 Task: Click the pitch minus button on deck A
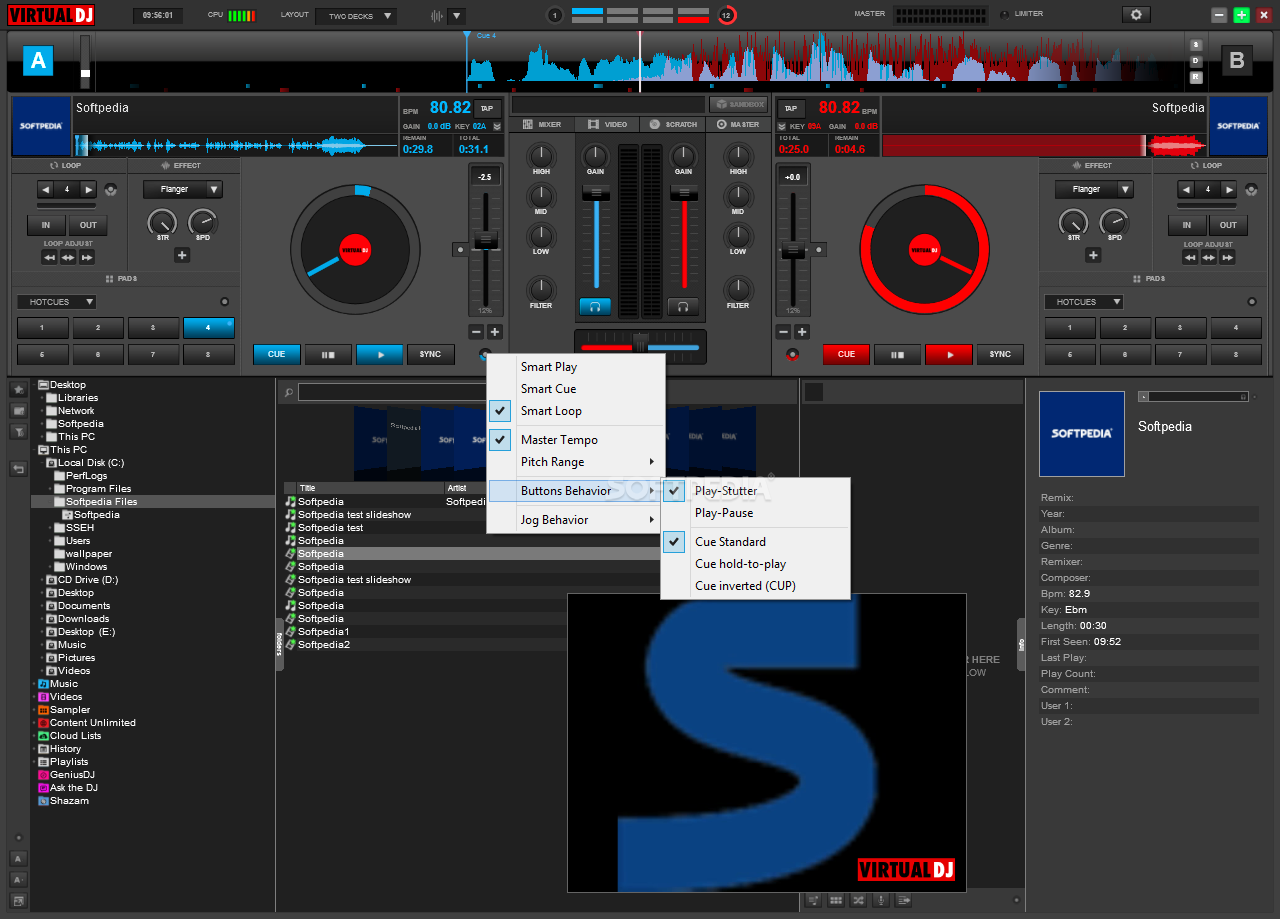coord(476,332)
